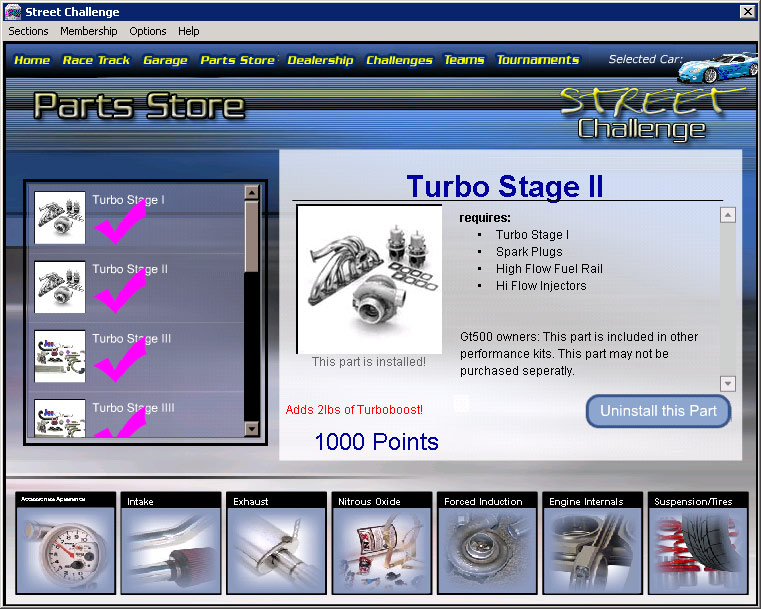The height and width of the screenshot is (609, 761).
Task: Open the Intake parts category
Action: 171,543
